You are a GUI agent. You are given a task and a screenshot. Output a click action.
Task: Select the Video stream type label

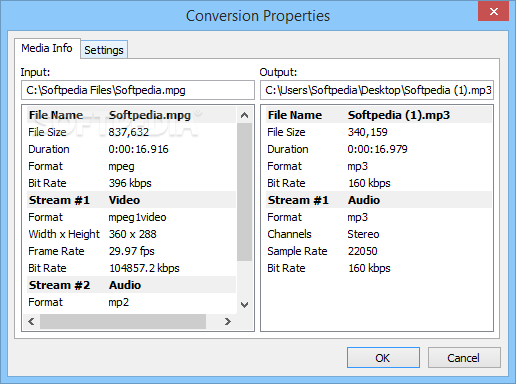124,200
